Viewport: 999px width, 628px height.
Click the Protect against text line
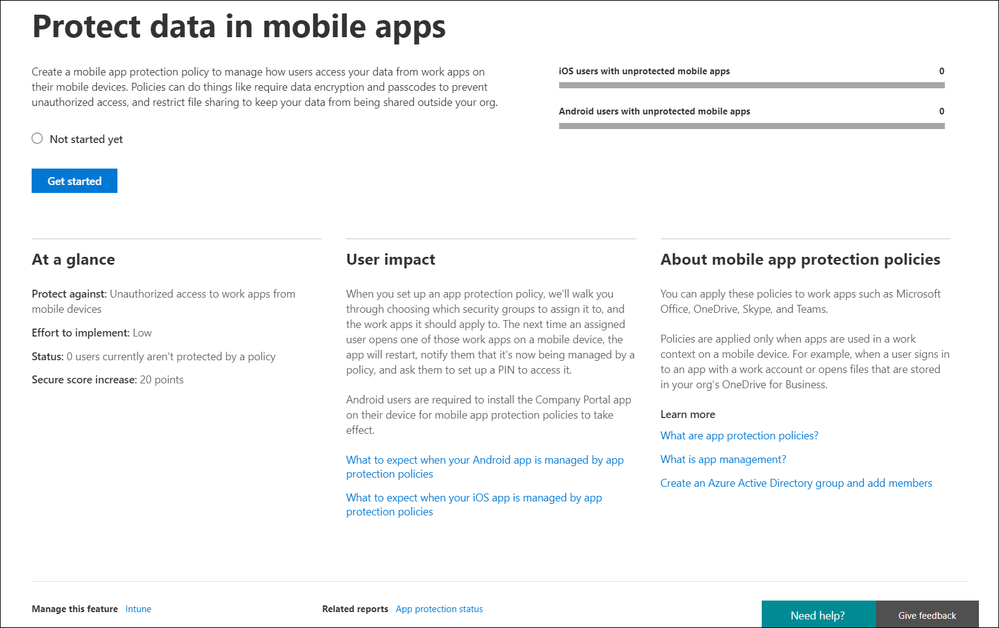pos(164,301)
